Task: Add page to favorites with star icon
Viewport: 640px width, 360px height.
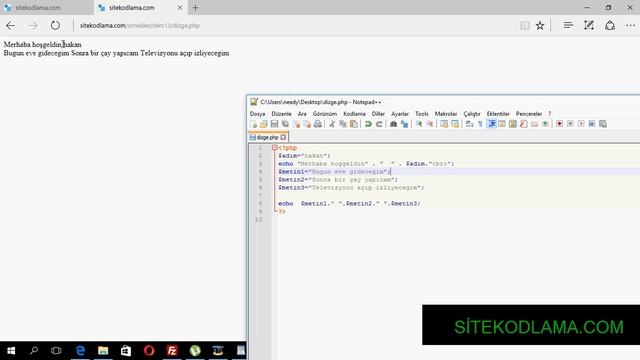Action: click(x=540, y=25)
